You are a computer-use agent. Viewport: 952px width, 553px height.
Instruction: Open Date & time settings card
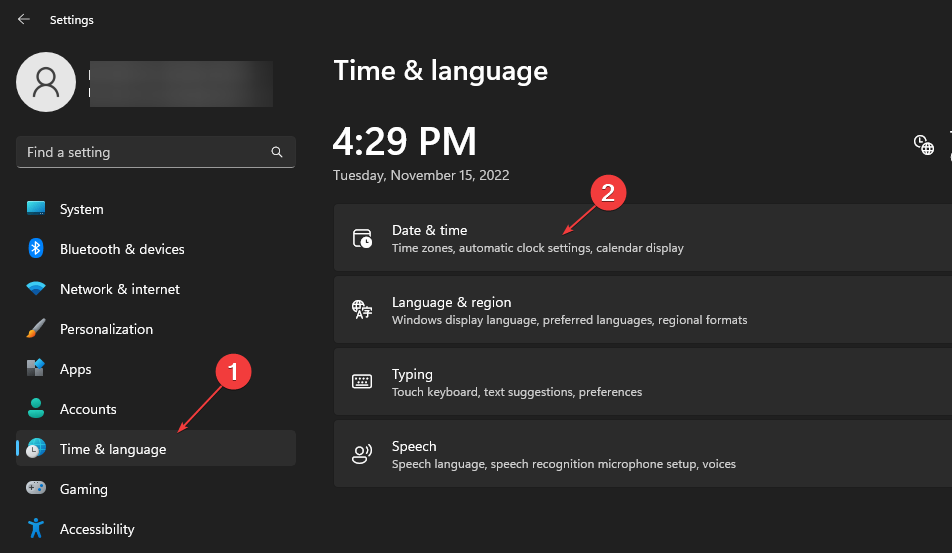click(x=643, y=238)
